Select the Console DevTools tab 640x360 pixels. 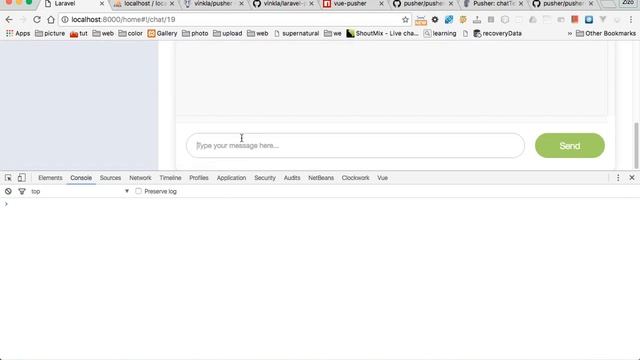[81, 178]
